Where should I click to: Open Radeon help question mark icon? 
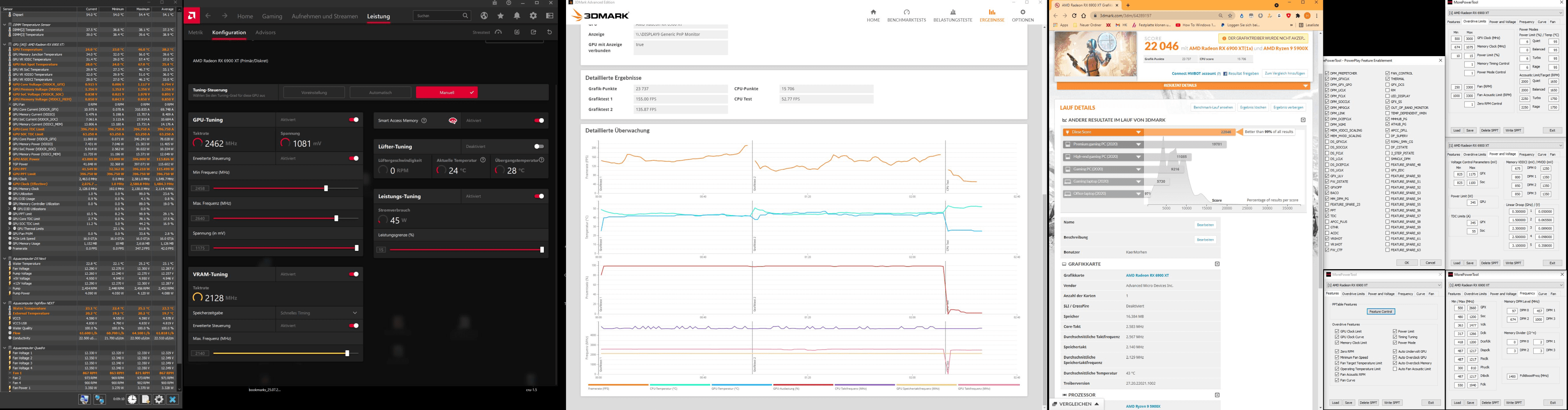(x=509, y=2)
